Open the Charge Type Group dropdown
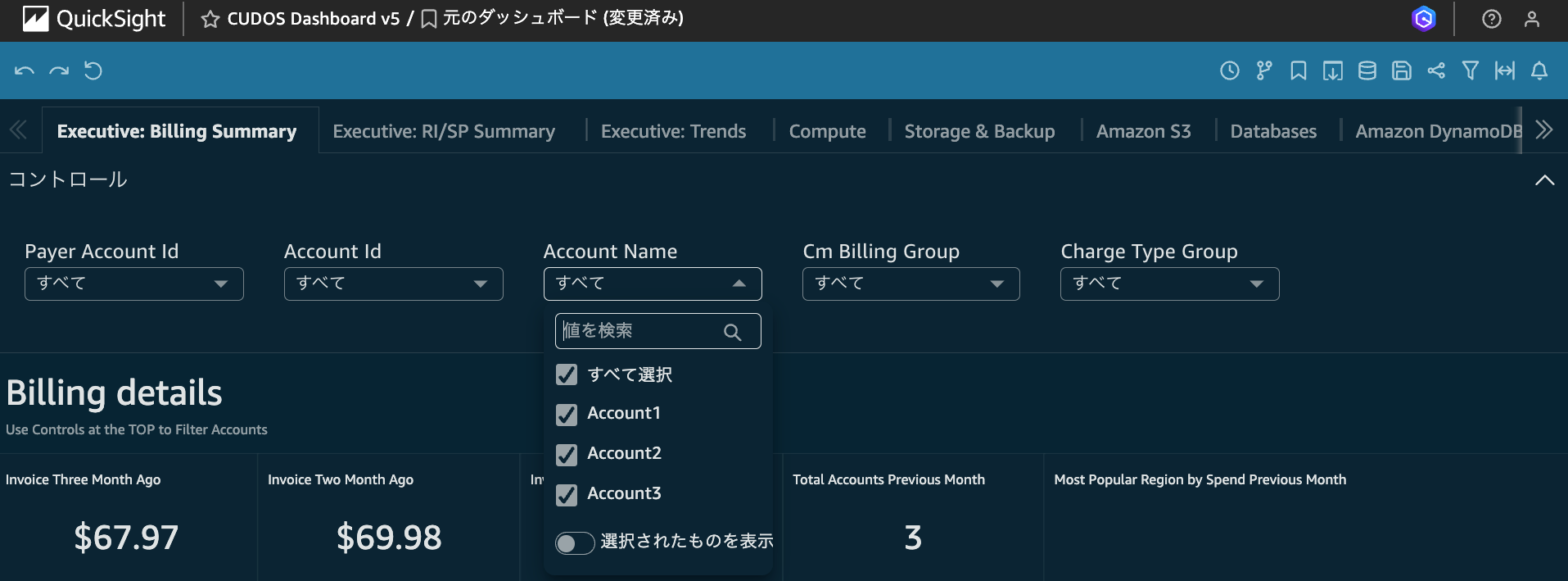Screen dimensions: 1568x581 coord(1170,284)
